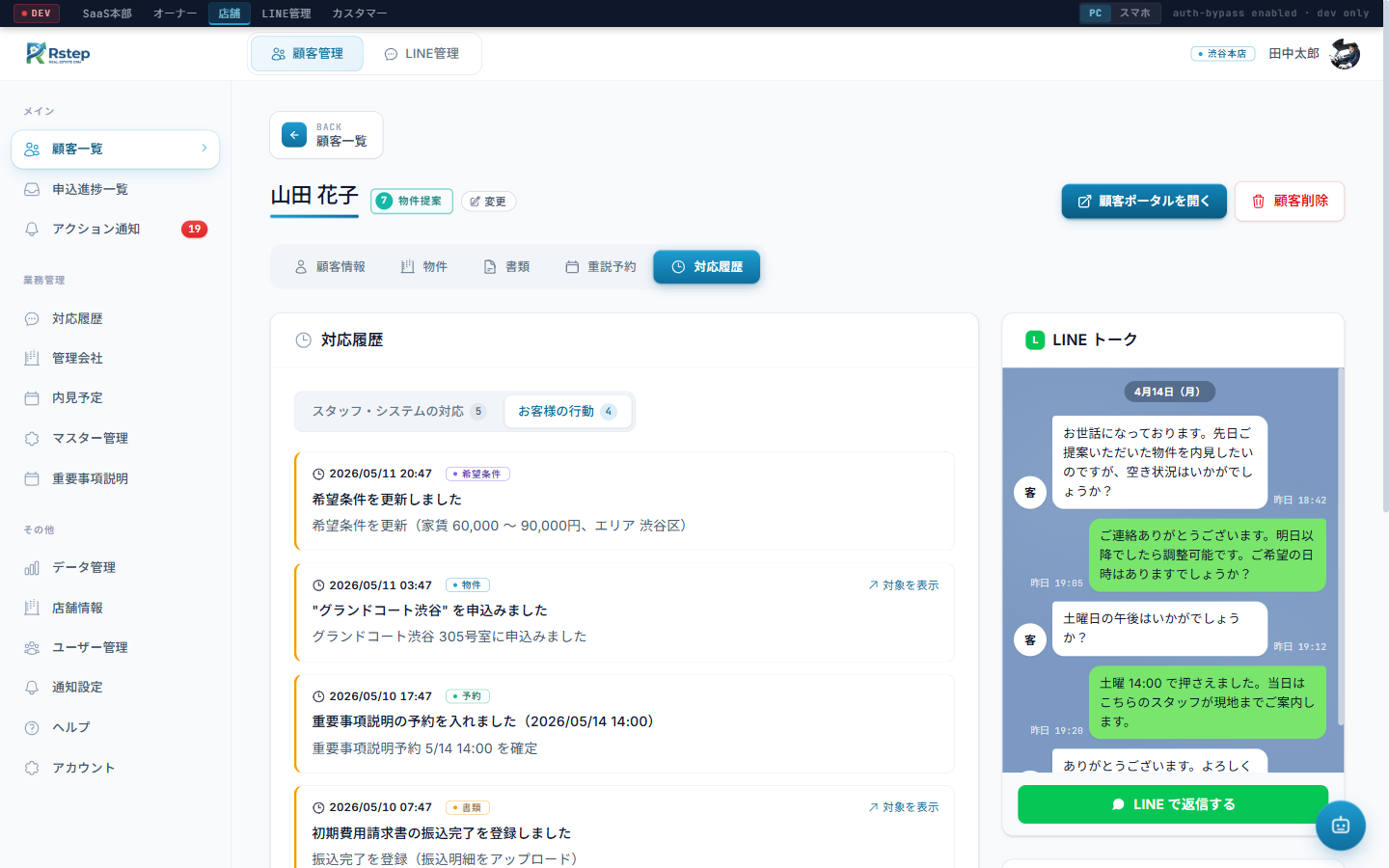1389x868 pixels.
Task: Switch to 書類 tab
Action: tap(507, 267)
